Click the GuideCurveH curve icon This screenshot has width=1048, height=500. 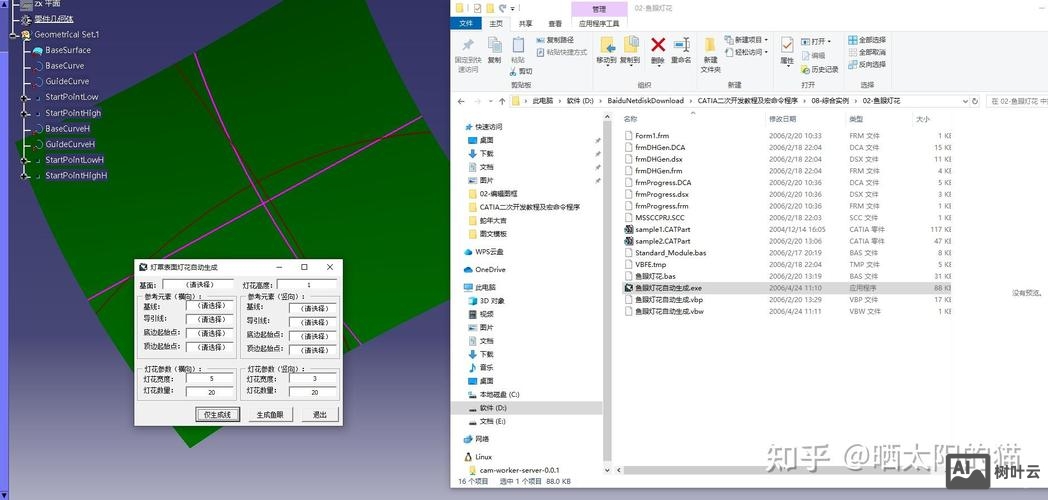click(x=37, y=144)
